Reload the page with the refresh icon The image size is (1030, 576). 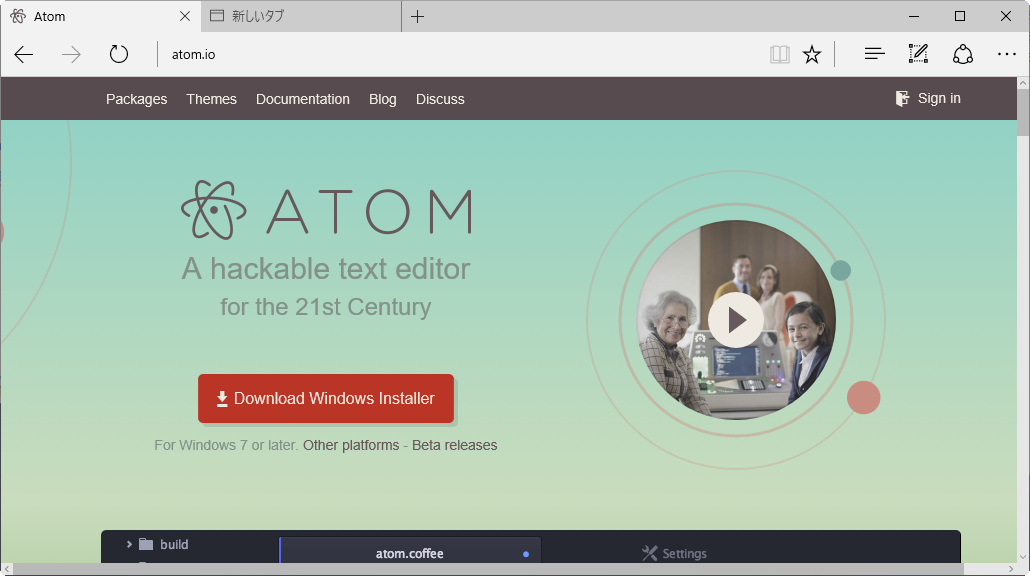tap(119, 54)
